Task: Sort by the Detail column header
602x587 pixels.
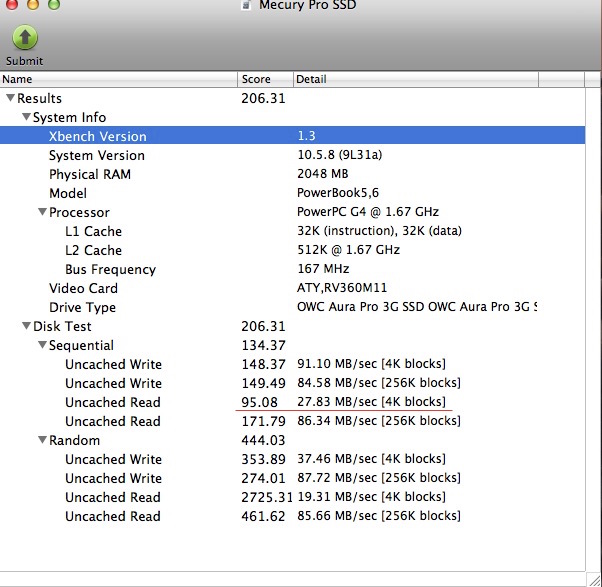Action: (x=416, y=79)
